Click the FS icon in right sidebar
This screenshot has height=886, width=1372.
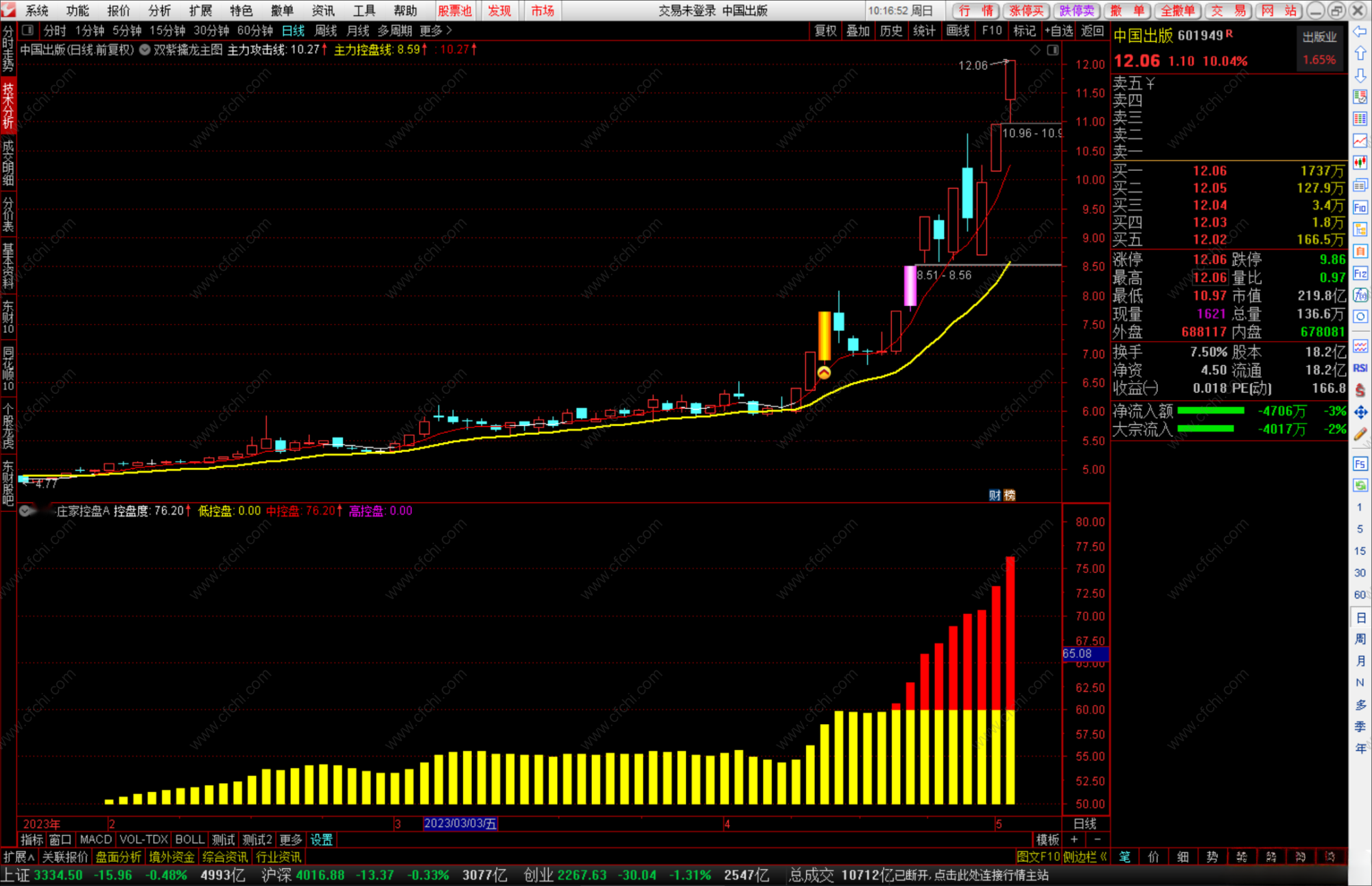1360,464
